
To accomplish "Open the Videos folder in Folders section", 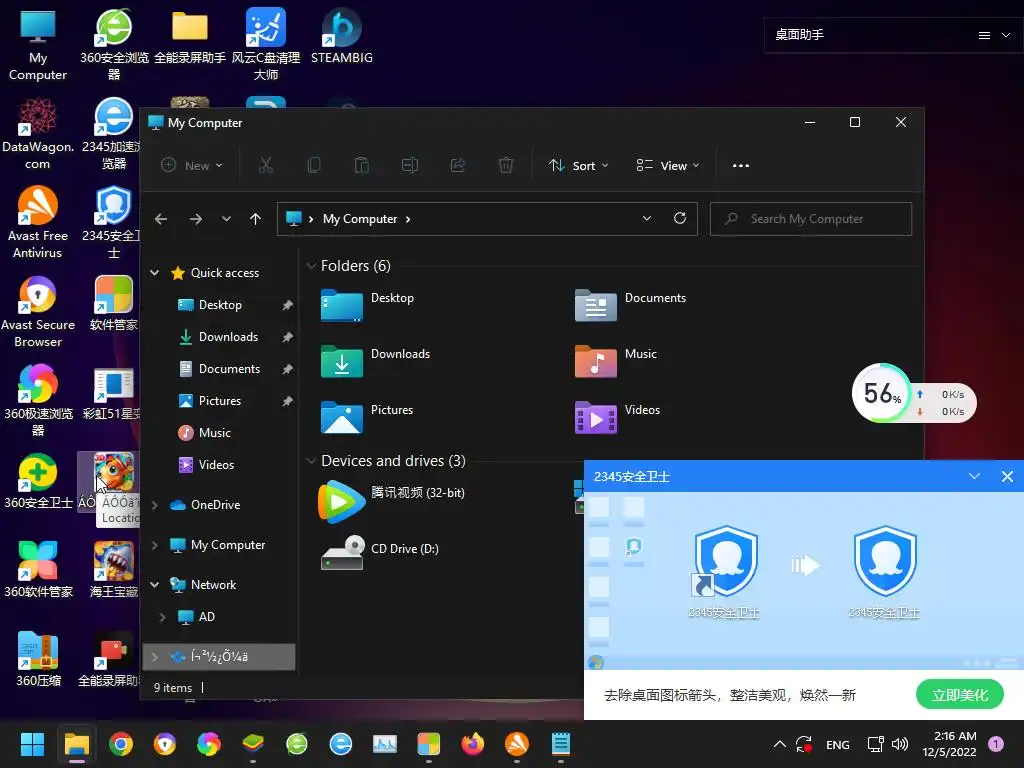I will click(617, 417).
